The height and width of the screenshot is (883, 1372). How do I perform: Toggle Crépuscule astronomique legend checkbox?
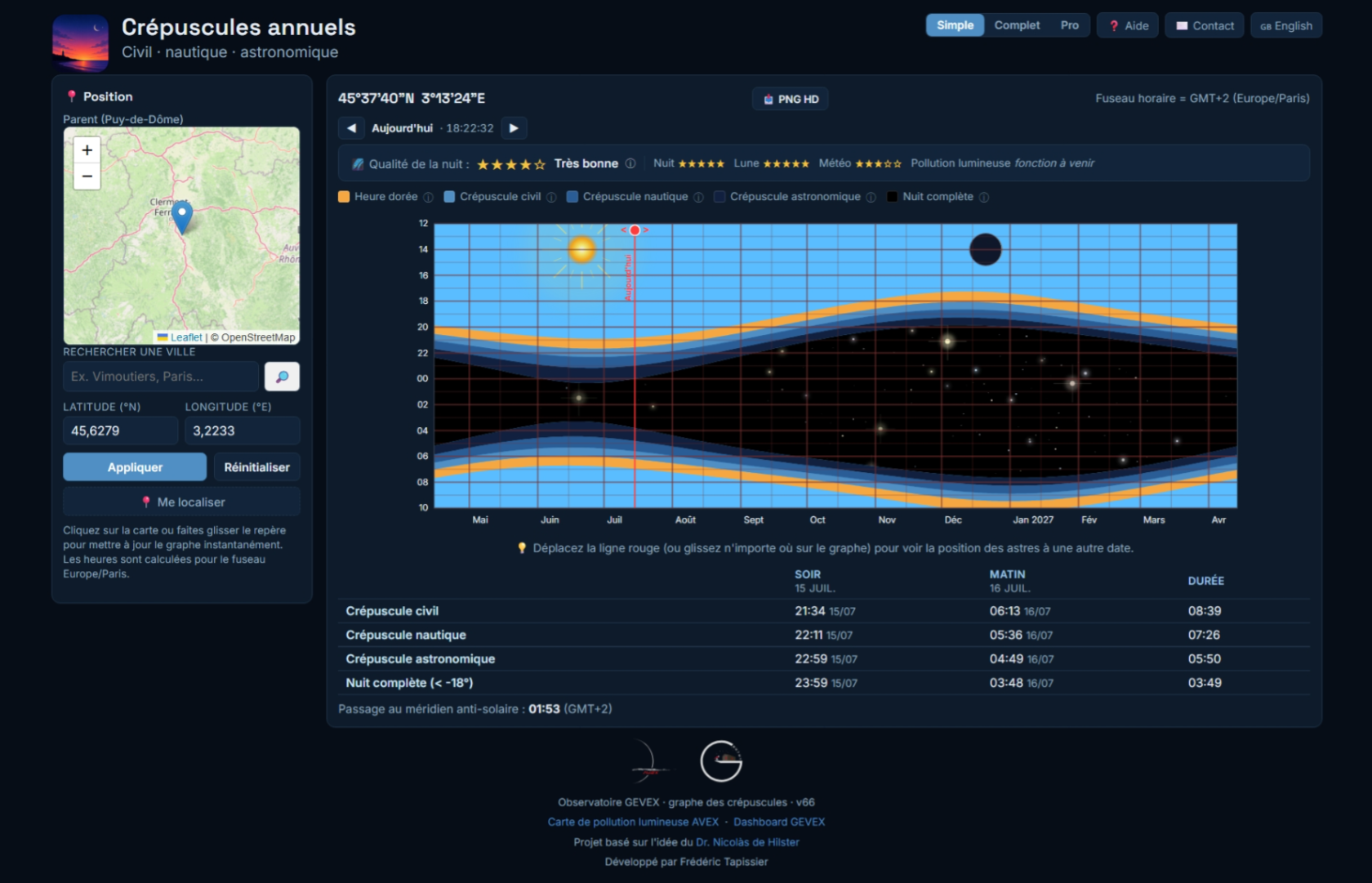click(719, 197)
